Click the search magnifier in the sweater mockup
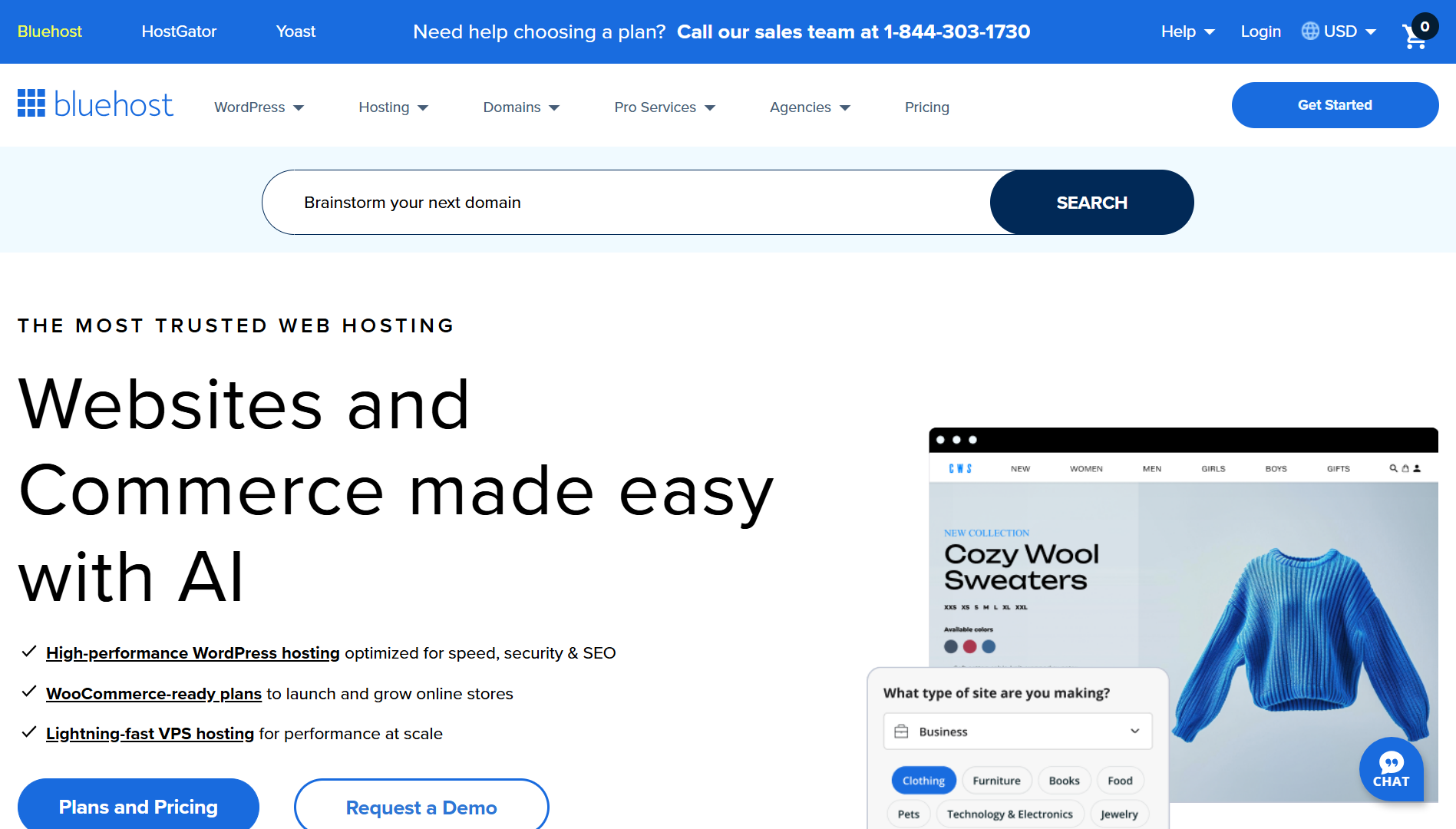This screenshot has height=829, width=1456. tap(1393, 468)
